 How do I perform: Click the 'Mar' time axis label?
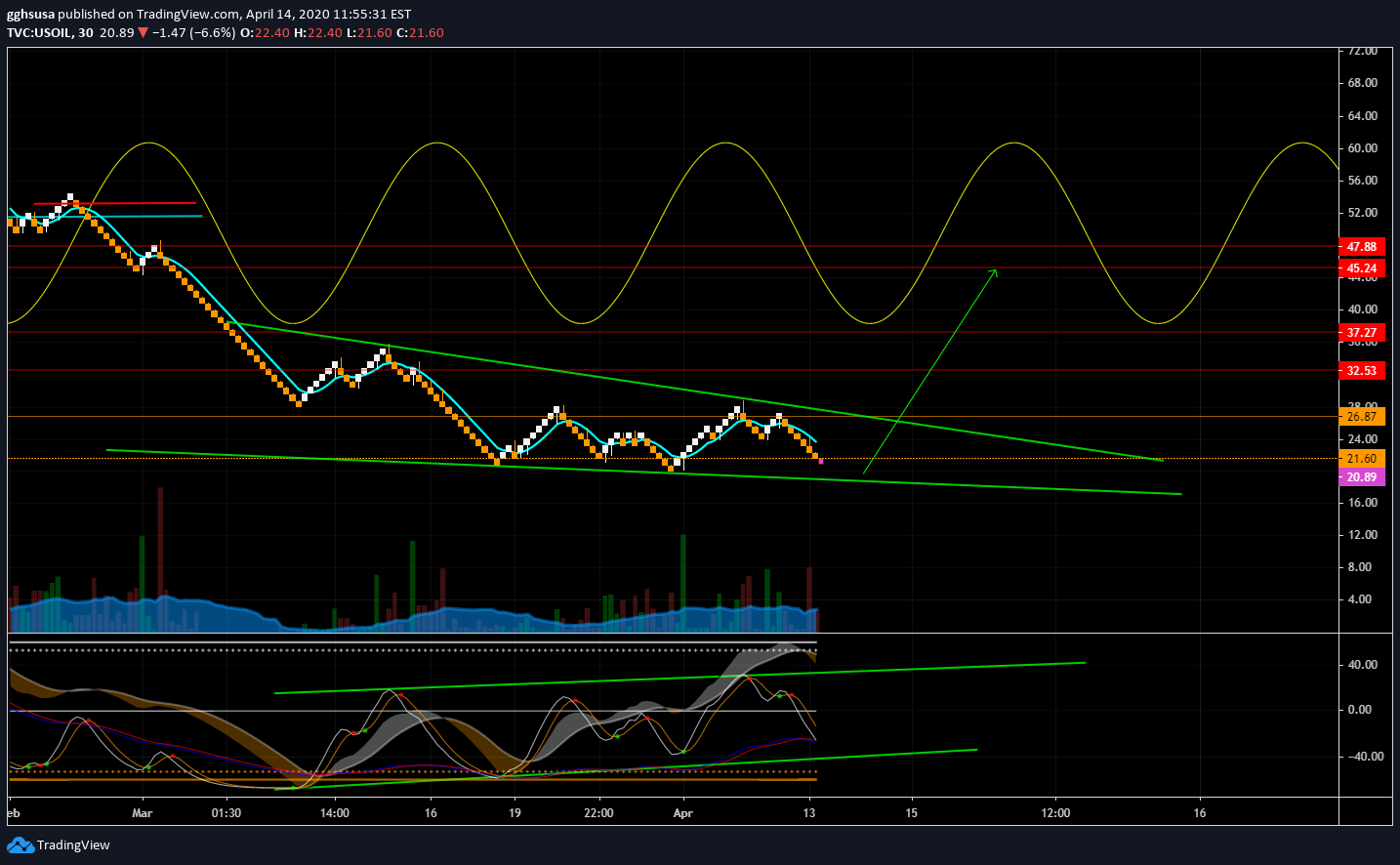coord(143,813)
